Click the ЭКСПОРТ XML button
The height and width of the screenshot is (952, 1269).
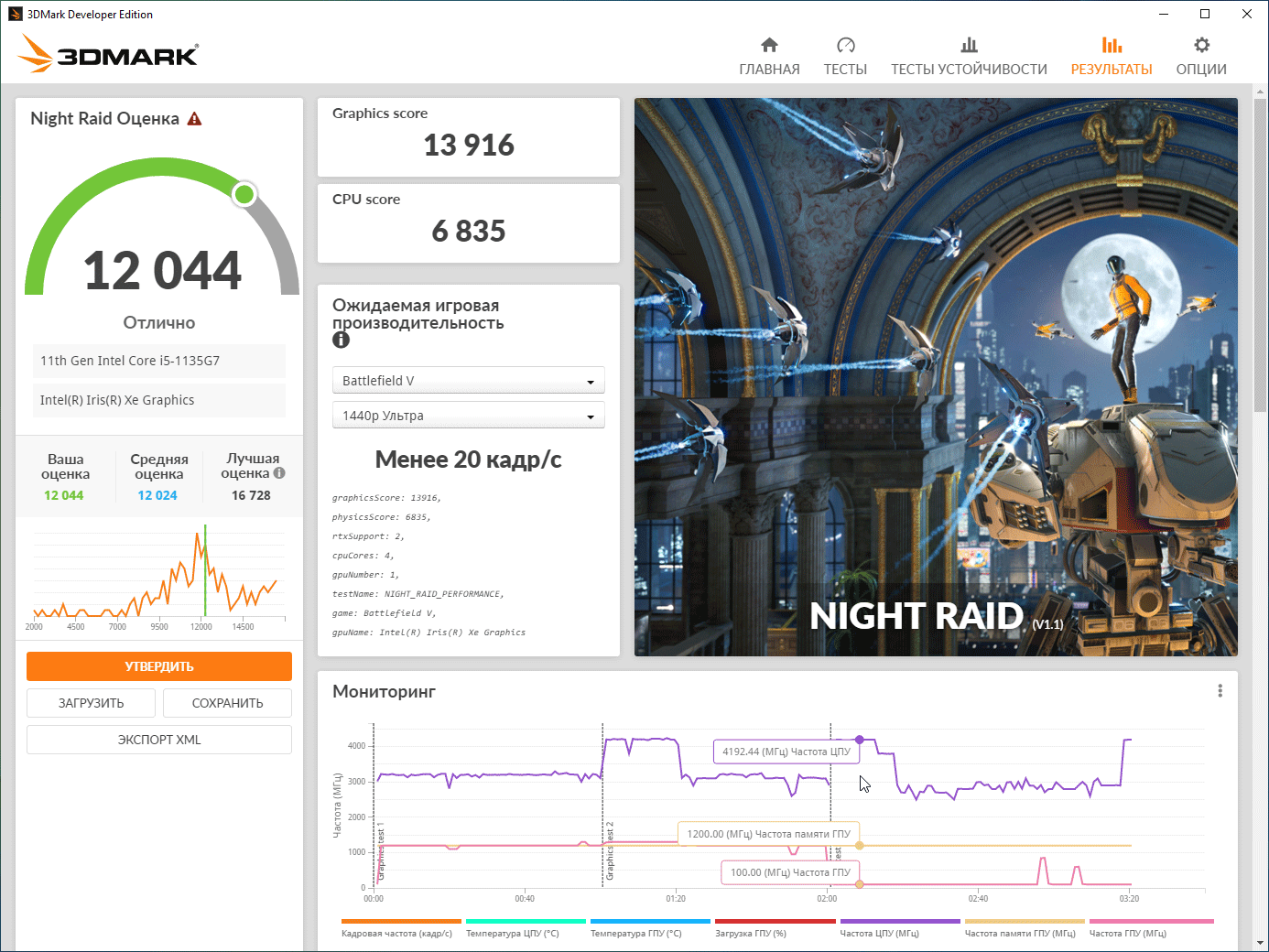[159, 740]
